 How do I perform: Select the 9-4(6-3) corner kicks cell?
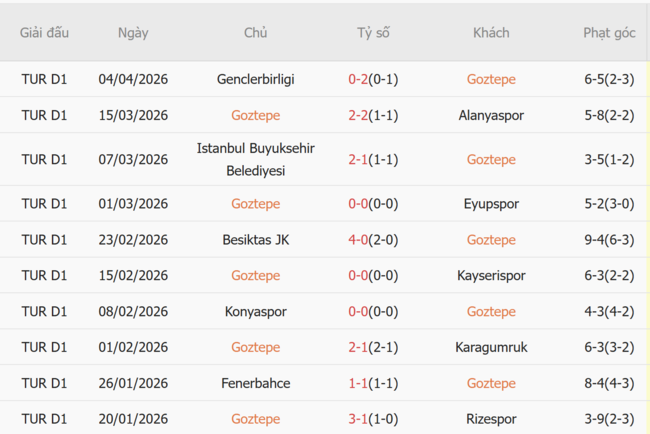point(609,240)
